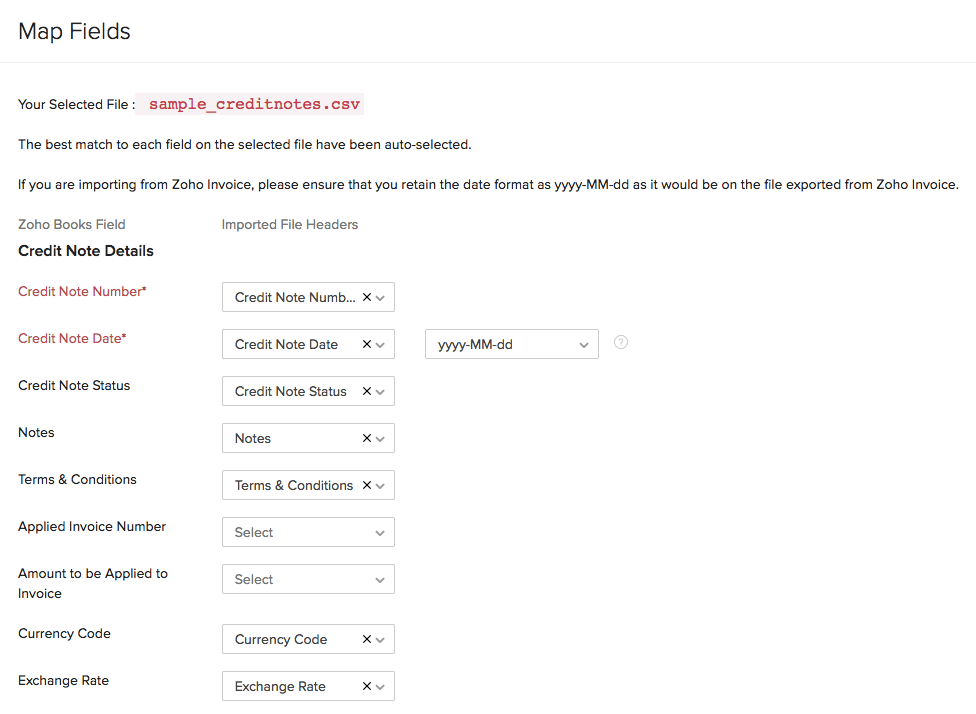Click the date format help icon
976x714 pixels.
point(621,343)
